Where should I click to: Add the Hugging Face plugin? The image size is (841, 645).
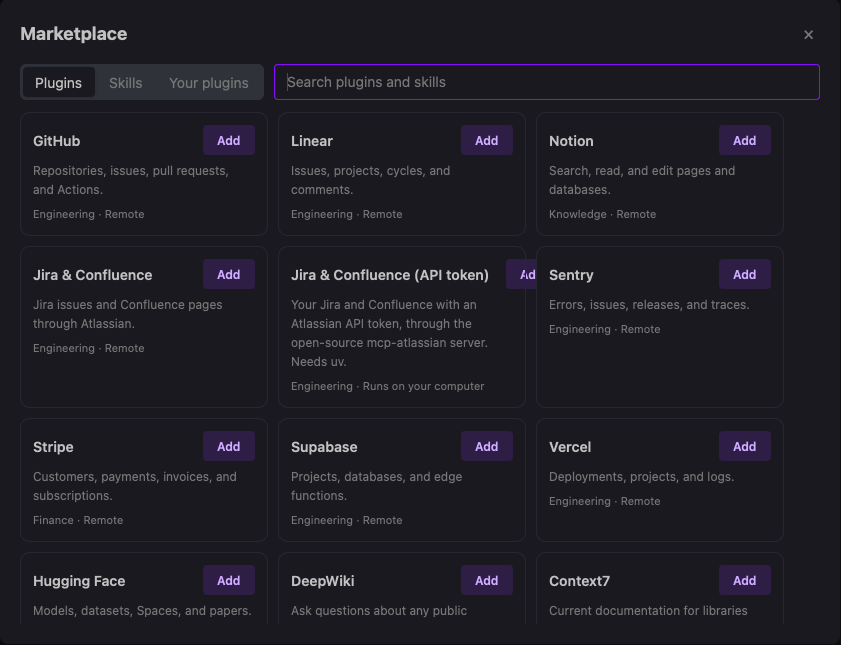click(228, 581)
